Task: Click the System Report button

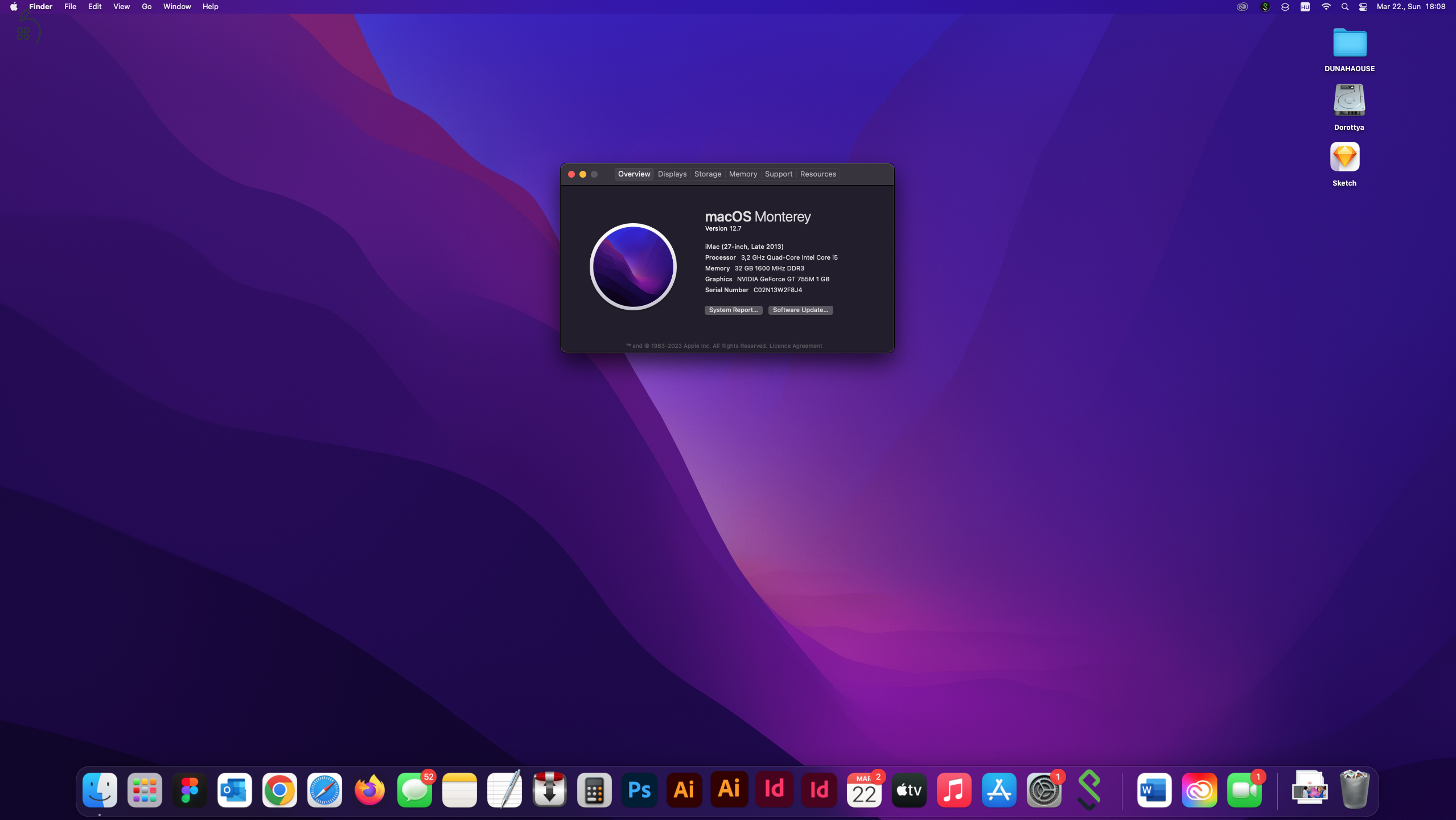Action: pos(733,310)
